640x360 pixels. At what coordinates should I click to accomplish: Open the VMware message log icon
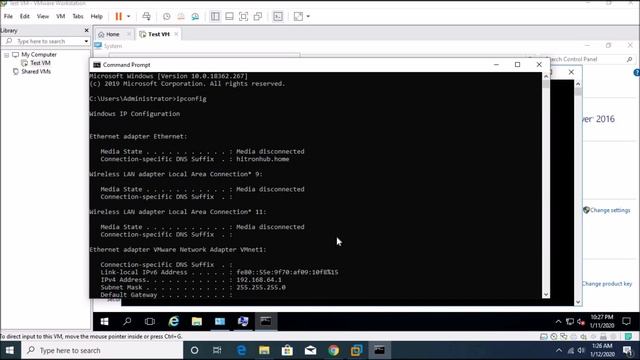pyautogui.click(x=629, y=337)
